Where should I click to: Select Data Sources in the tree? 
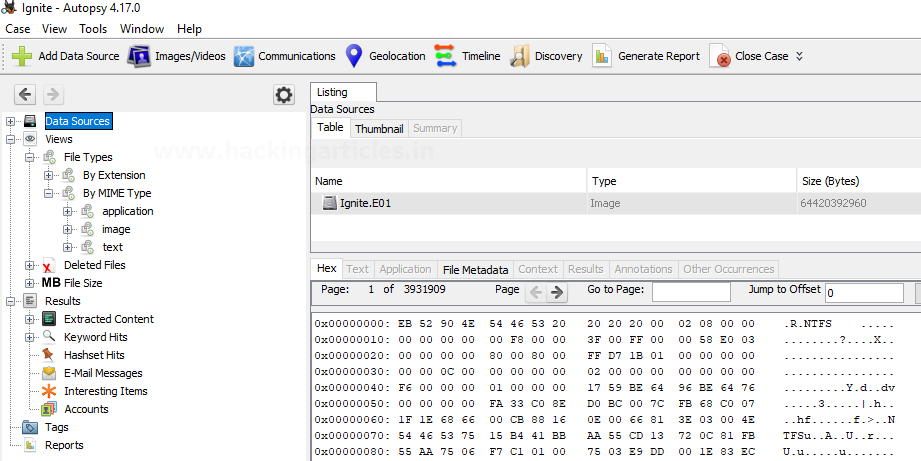pos(78,121)
